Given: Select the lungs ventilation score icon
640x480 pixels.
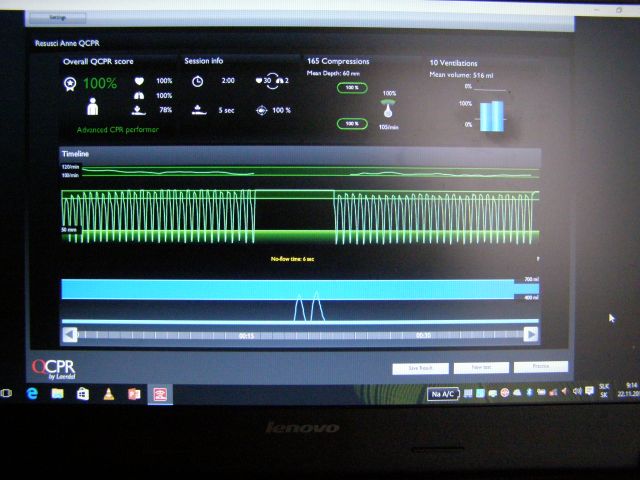Looking at the screenshot, I should point(139,95).
